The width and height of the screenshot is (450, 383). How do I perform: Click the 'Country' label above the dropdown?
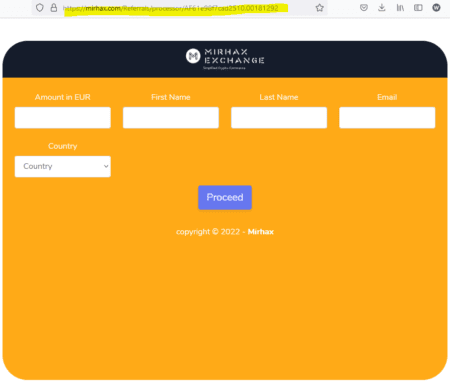pyautogui.click(x=63, y=146)
